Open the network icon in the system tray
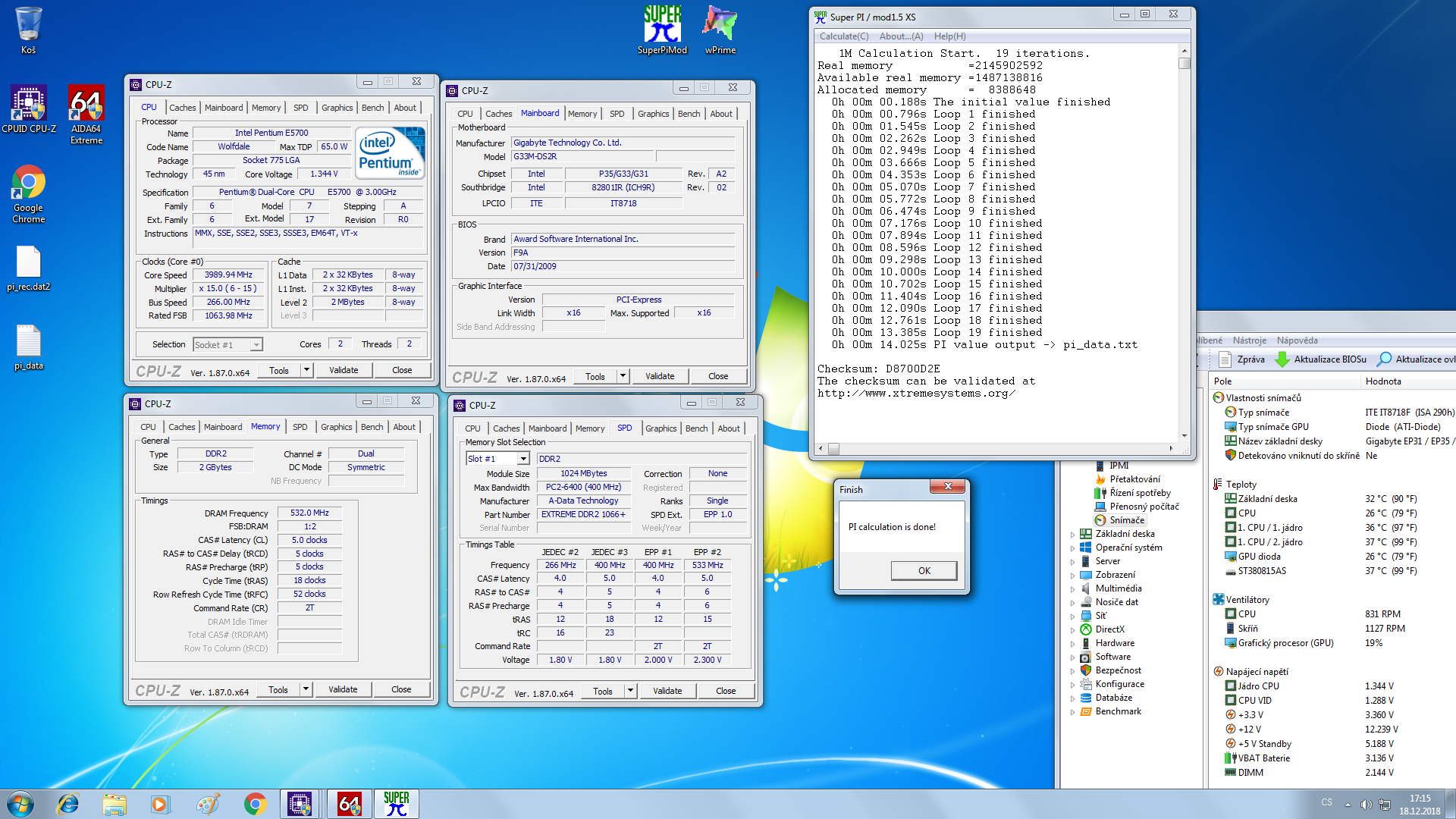Viewport: 1456px width, 819px height. (1384, 805)
